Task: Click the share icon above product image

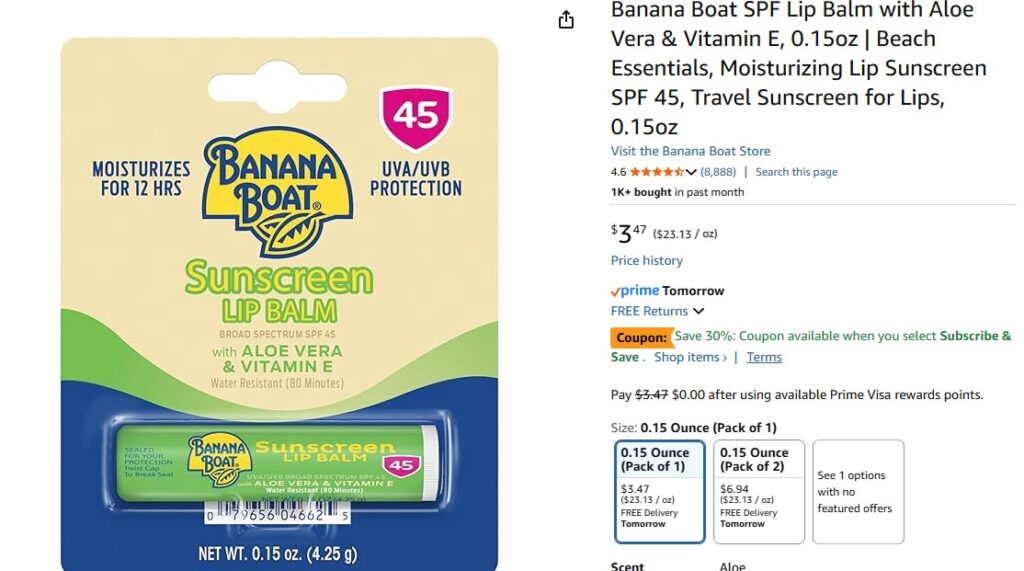Action: pyautogui.click(x=566, y=20)
